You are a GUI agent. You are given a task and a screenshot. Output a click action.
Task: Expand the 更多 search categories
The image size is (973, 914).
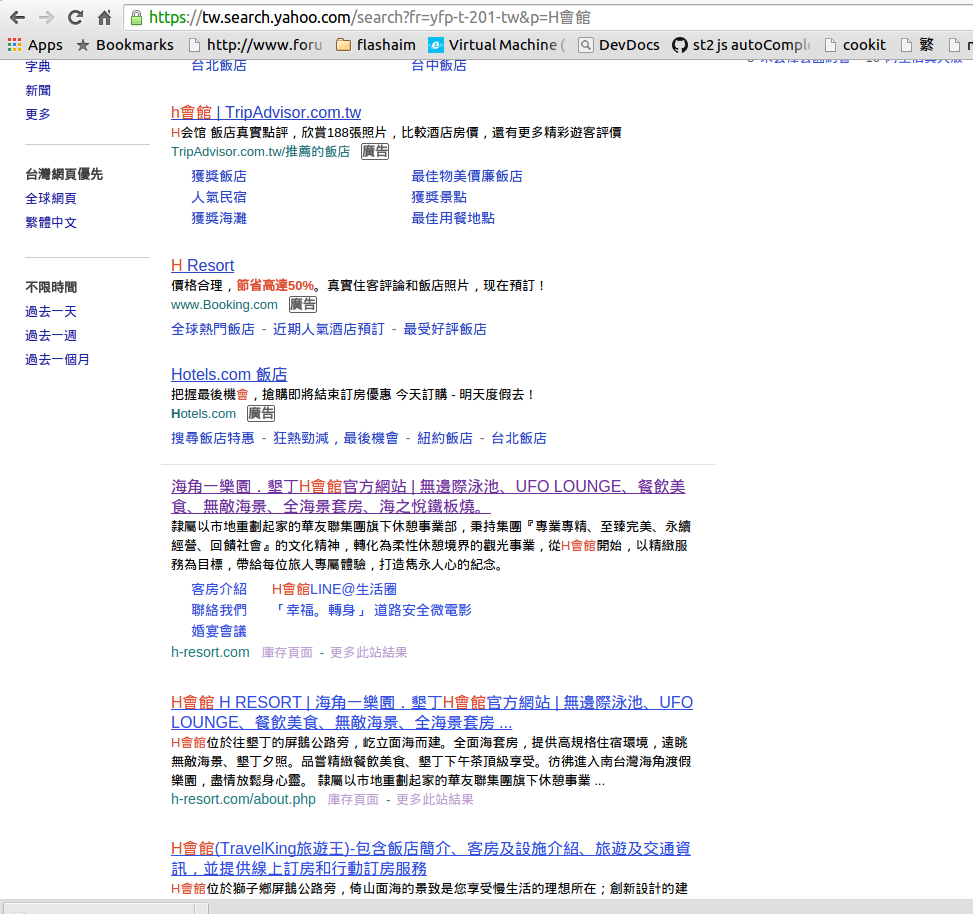(38, 114)
